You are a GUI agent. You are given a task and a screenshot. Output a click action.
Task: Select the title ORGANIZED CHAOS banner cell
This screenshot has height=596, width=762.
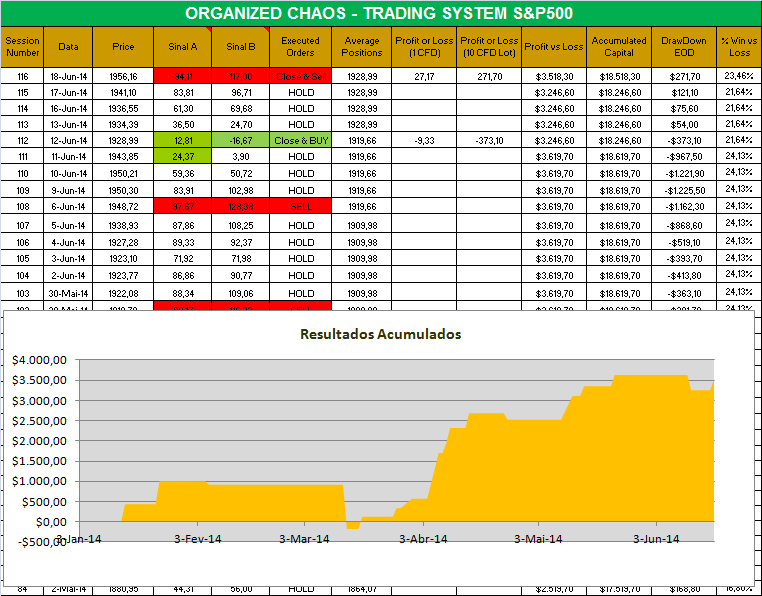click(x=381, y=13)
